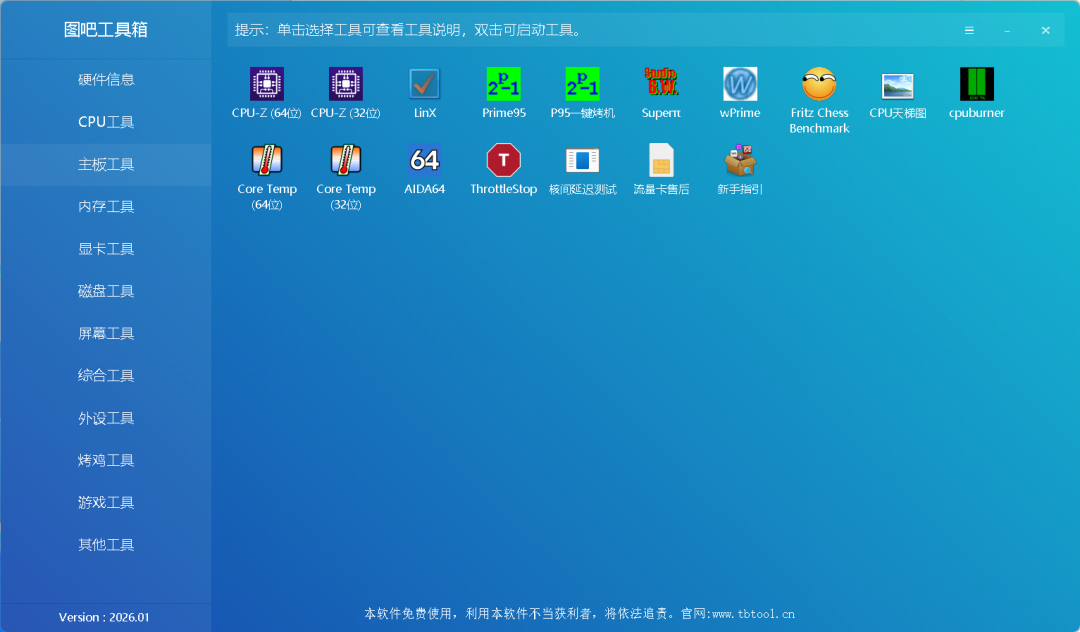Select the 流量卡售后 SIM card icon
Screen dimensions: 1080x632
(661, 160)
